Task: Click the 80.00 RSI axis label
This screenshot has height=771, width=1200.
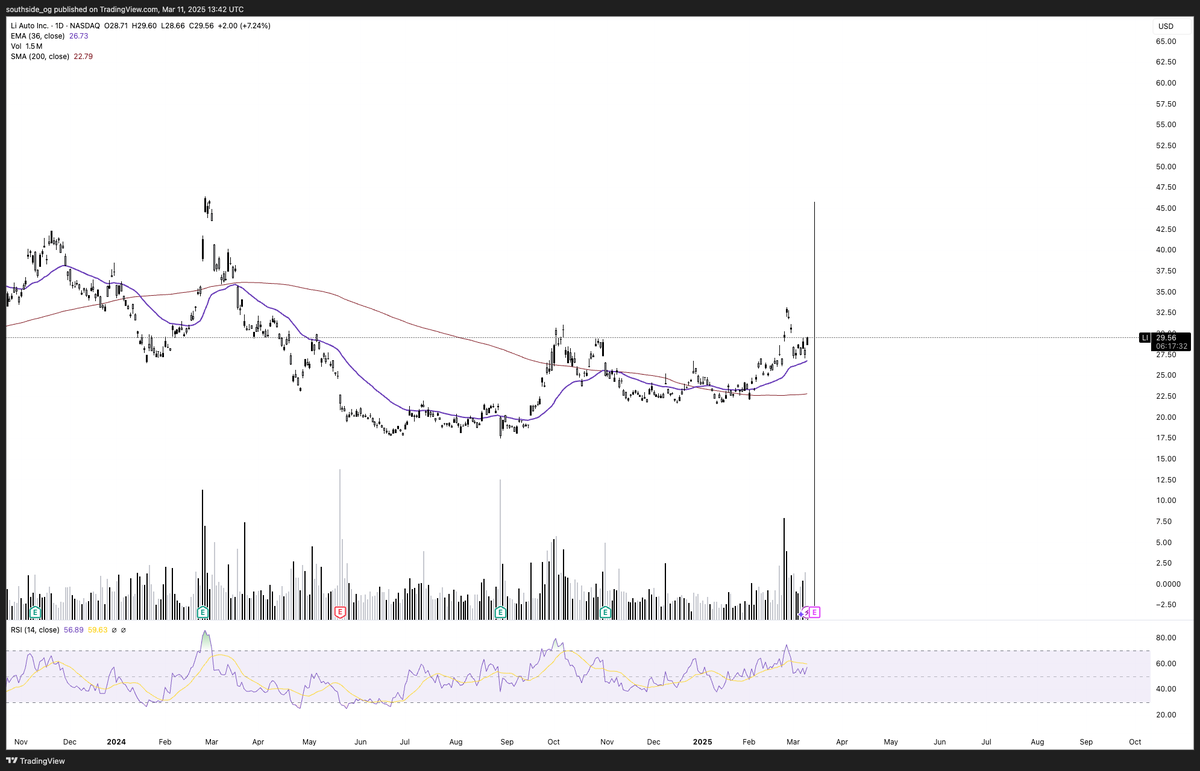Action: pyautogui.click(x=1166, y=637)
